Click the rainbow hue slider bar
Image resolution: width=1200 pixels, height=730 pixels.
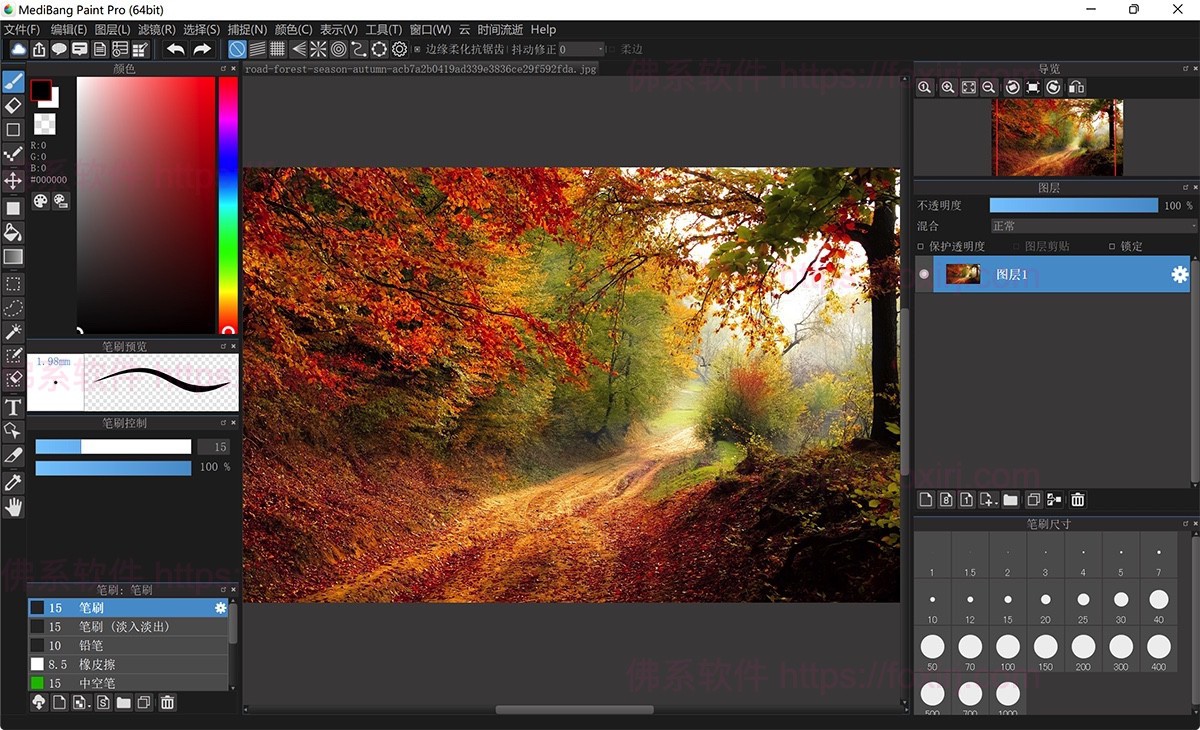point(228,200)
